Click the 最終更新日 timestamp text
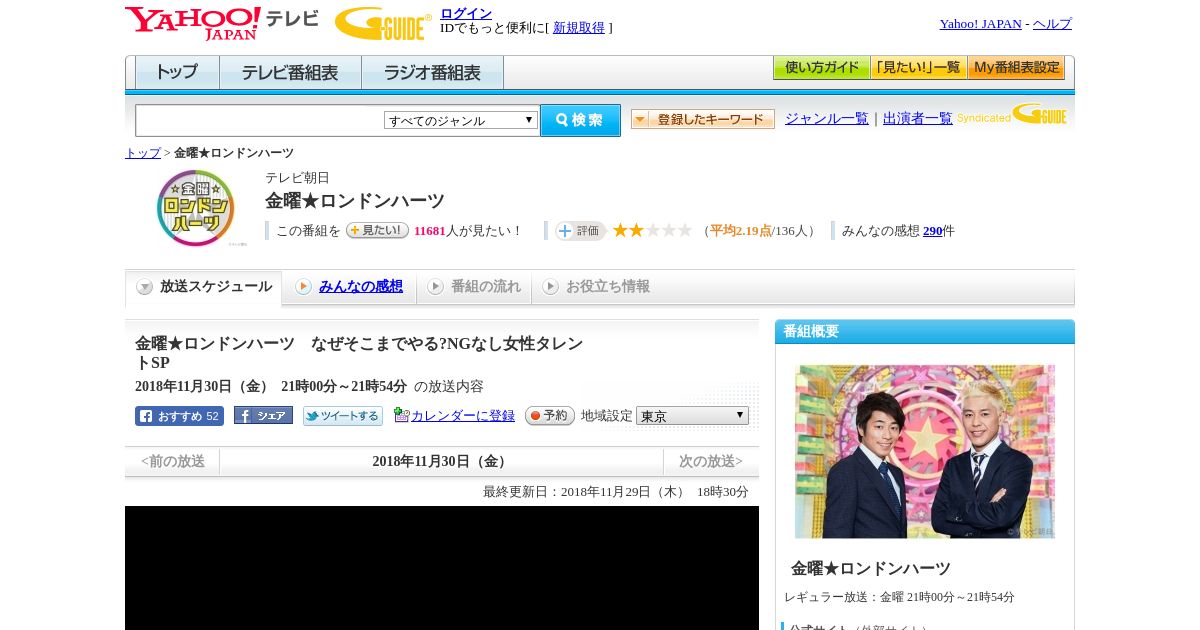The image size is (1200, 630). coord(616,492)
